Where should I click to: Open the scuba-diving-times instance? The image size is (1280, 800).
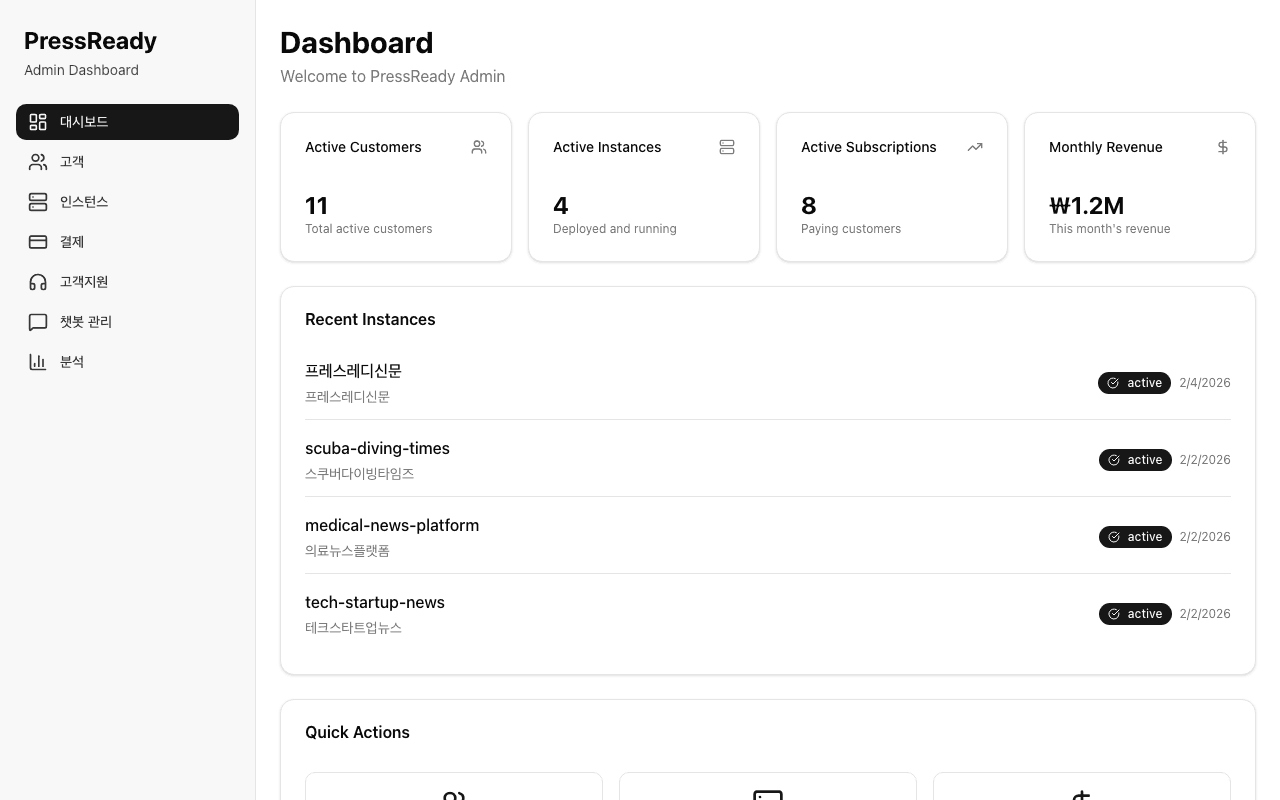pos(377,448)
